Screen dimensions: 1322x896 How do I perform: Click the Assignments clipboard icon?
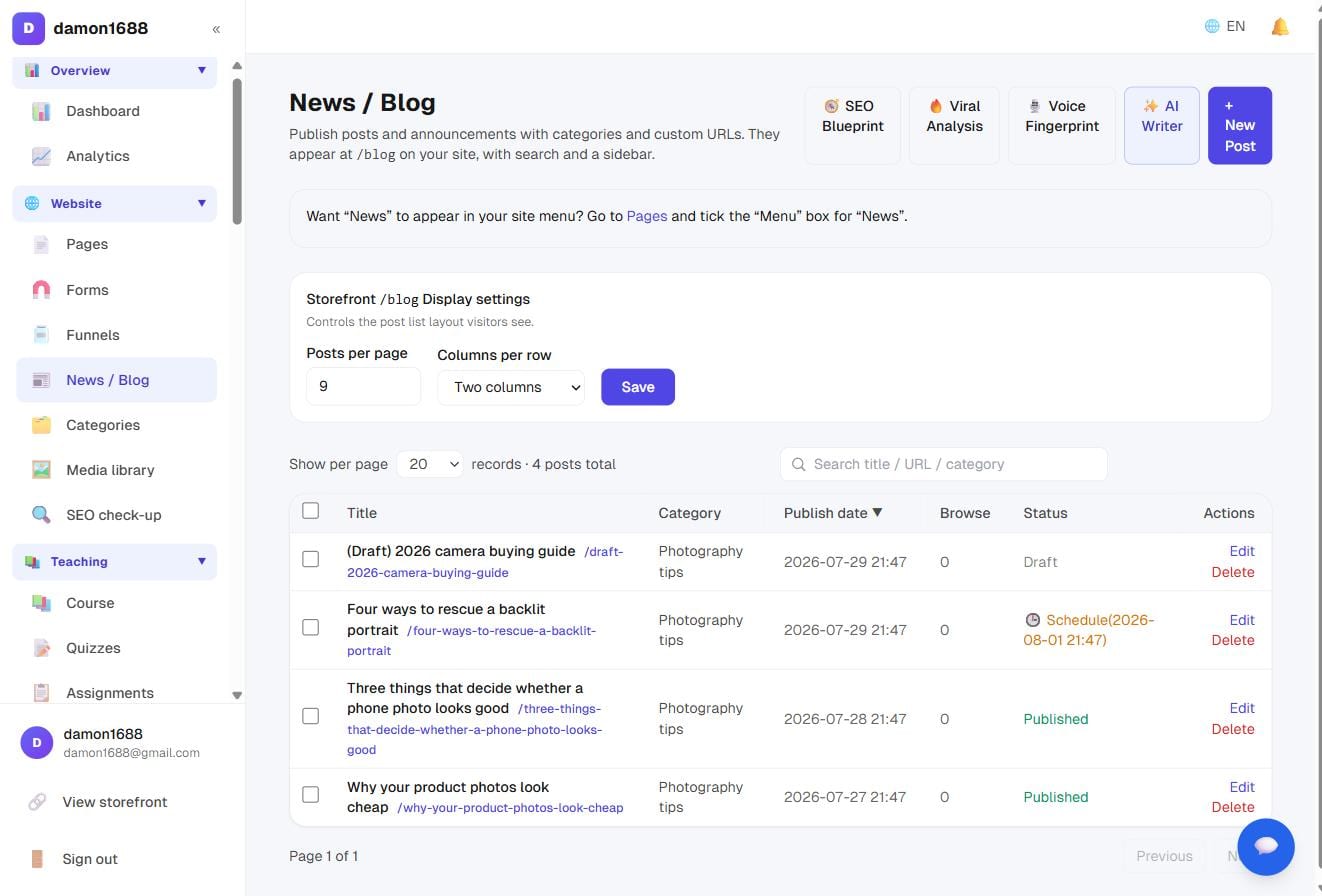(41, 692)
